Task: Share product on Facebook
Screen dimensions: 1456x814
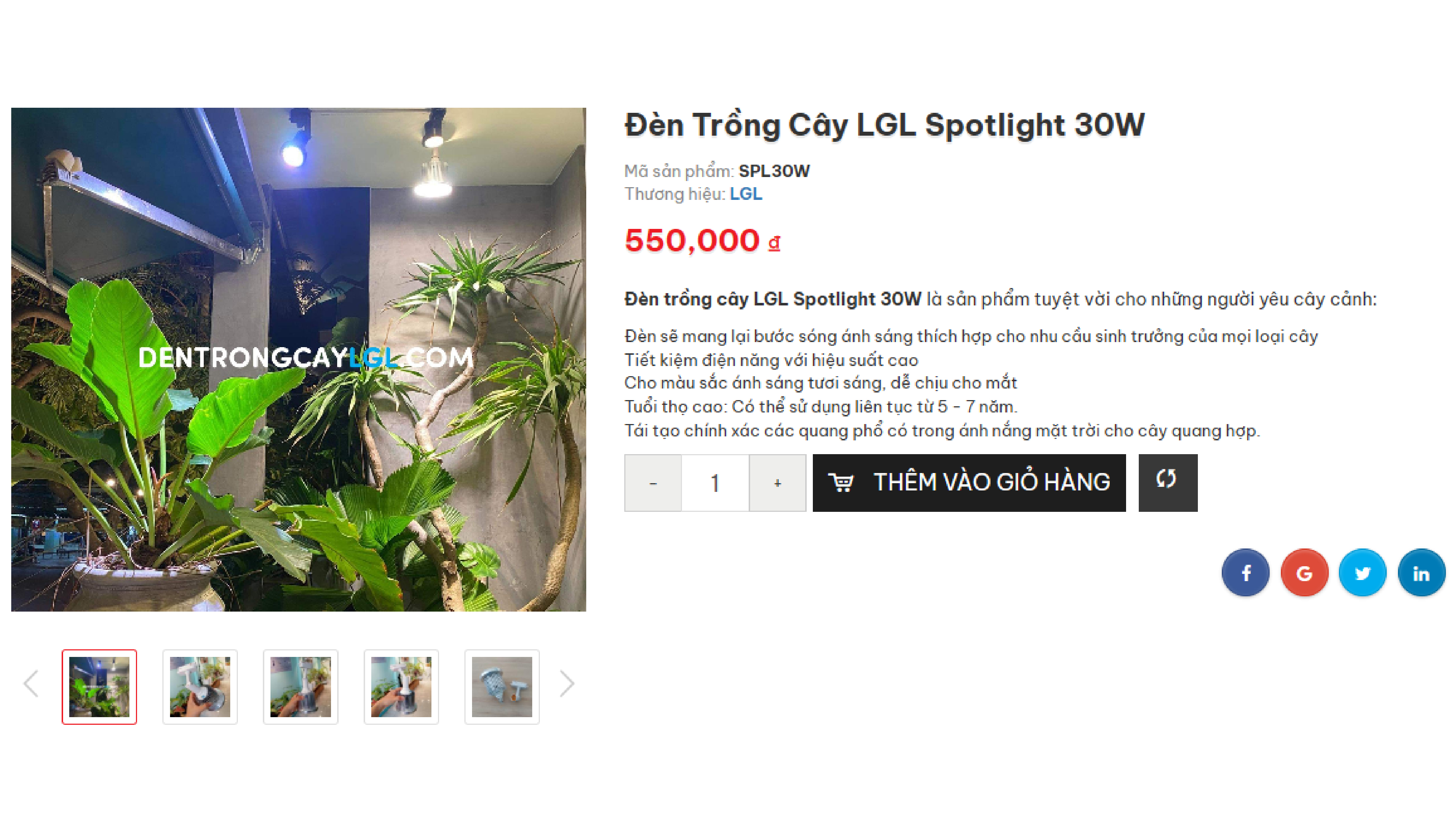Action: 1245,572
